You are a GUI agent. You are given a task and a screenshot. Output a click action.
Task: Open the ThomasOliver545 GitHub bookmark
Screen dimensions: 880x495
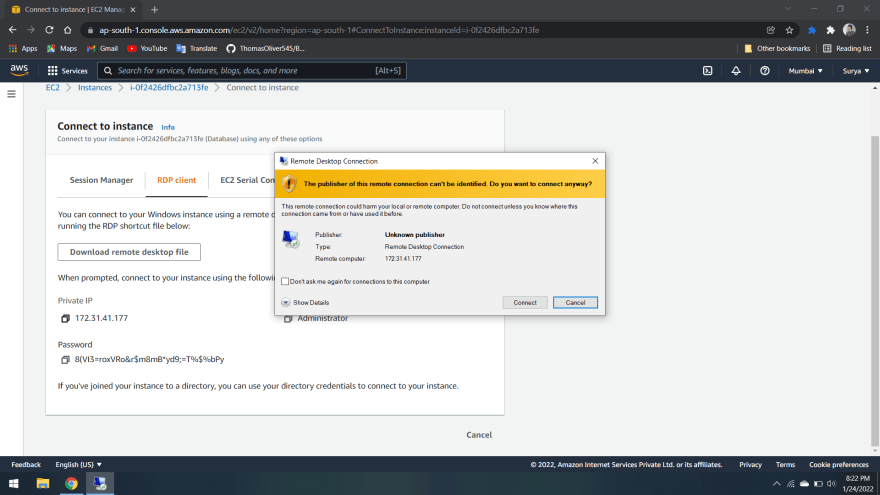[265, 48]
